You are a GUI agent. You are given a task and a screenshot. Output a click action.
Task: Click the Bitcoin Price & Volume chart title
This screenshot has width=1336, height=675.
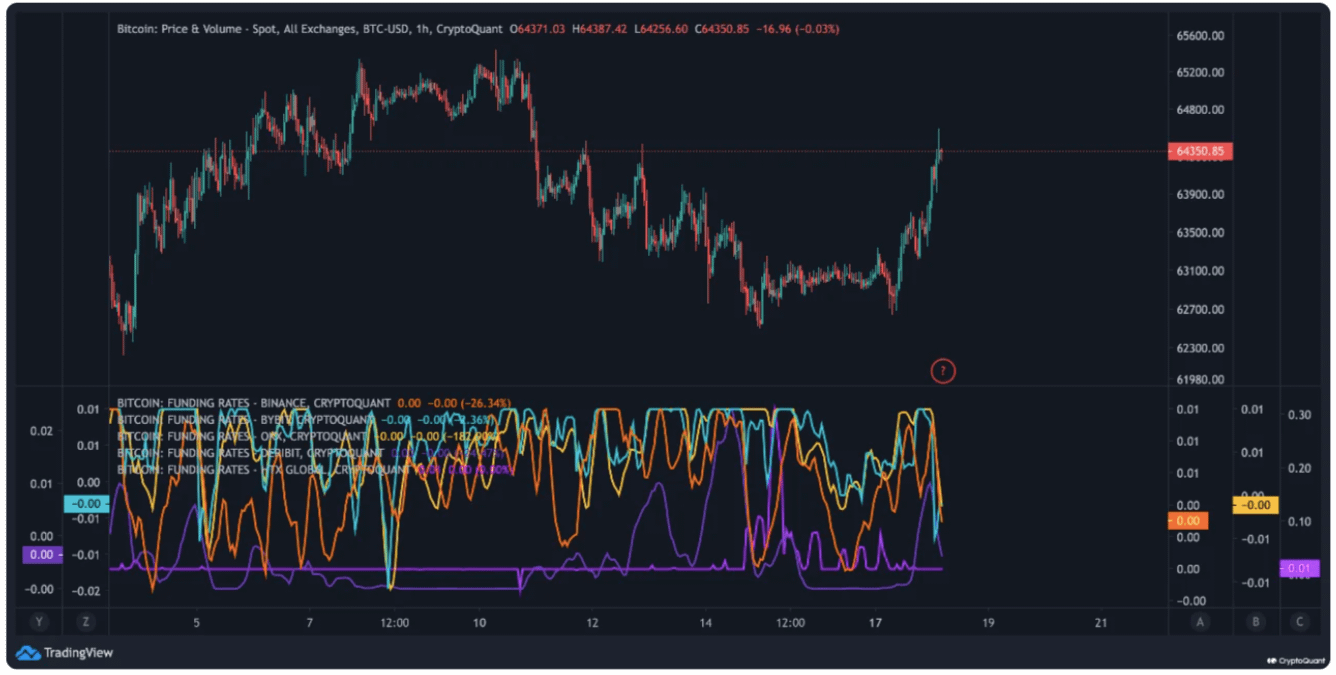[x=309, y=29]
